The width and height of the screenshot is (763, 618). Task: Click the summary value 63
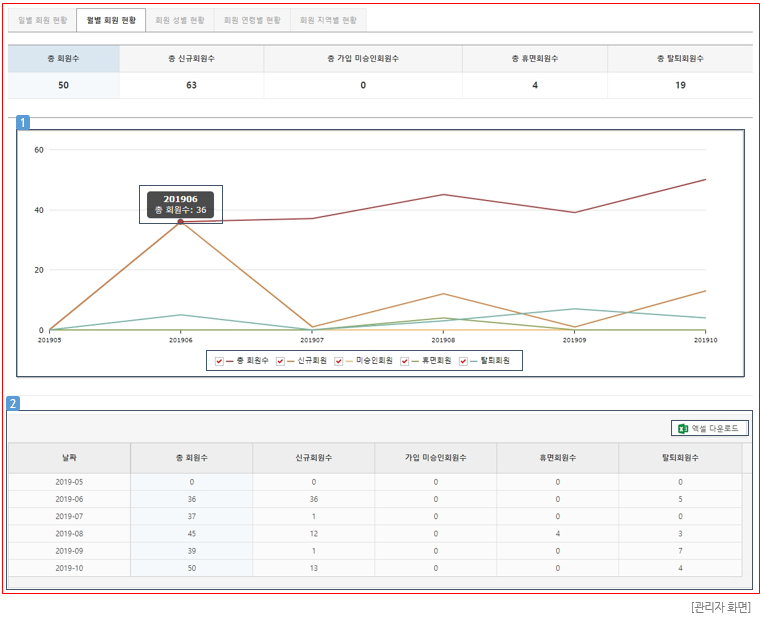[x=191, y=85]
